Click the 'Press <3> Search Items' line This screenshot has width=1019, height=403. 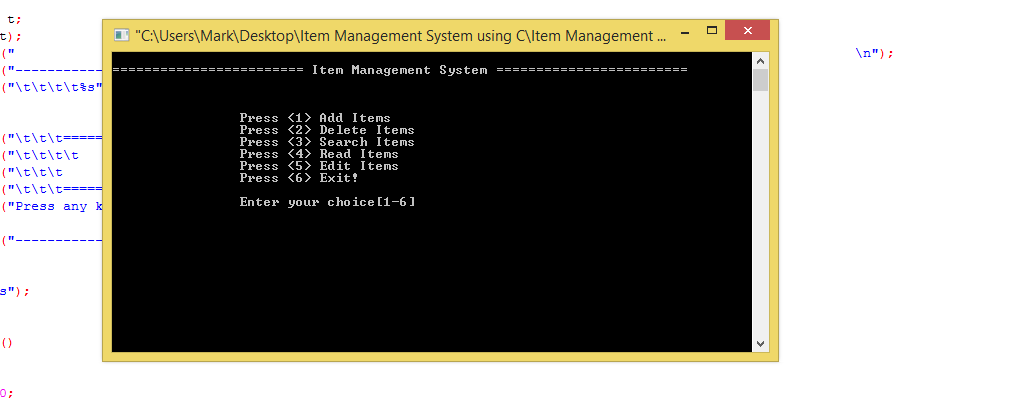point(327,142)
